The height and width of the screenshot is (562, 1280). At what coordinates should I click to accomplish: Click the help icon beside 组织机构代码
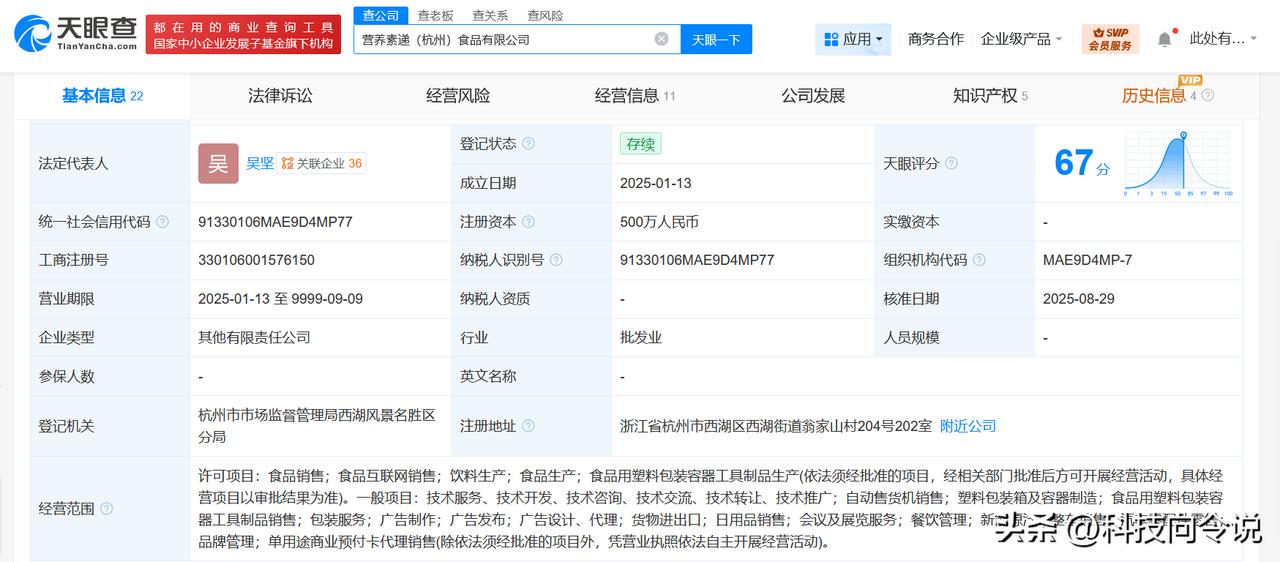pos(979,260)
